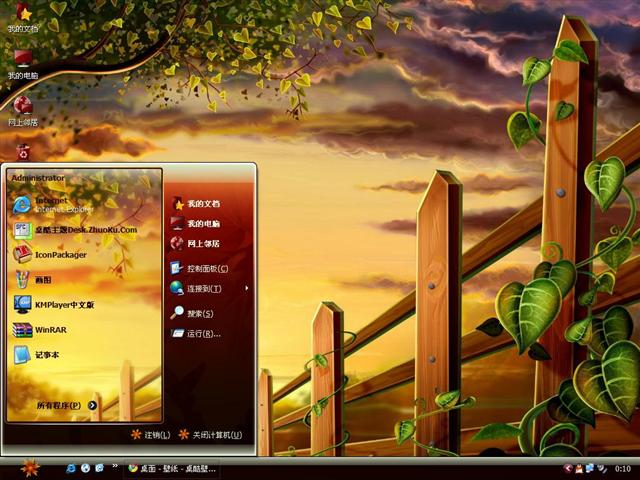Open the 我的文档 desktop icon
640x480 pixels.
point(24,17)
